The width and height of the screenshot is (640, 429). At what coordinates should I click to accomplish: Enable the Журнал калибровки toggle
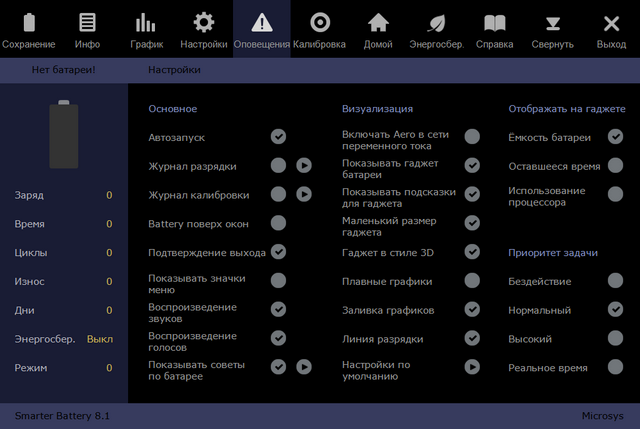[278, 194]
